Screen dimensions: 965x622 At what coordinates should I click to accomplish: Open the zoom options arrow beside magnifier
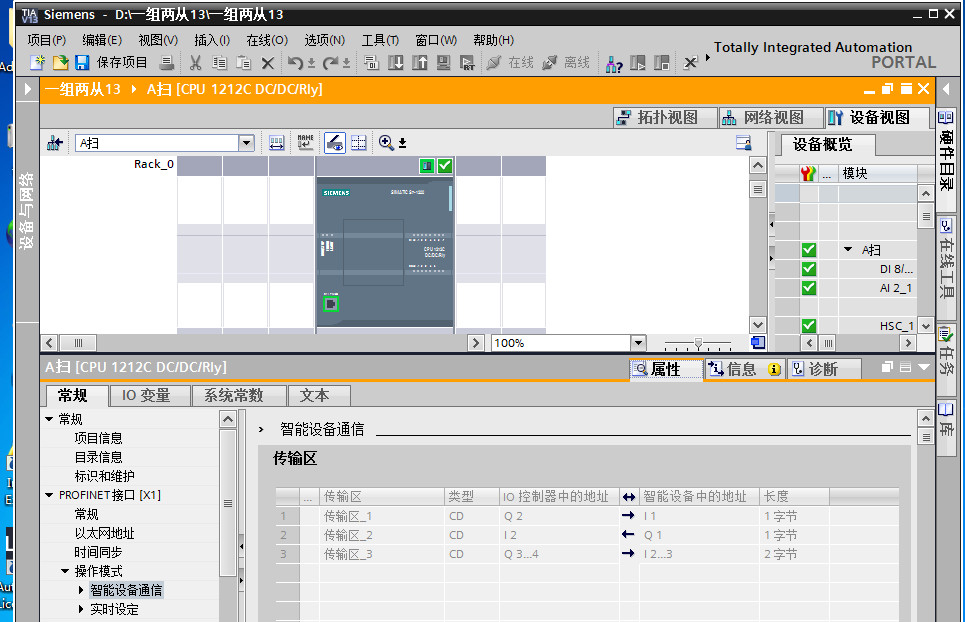click(402, 143)
